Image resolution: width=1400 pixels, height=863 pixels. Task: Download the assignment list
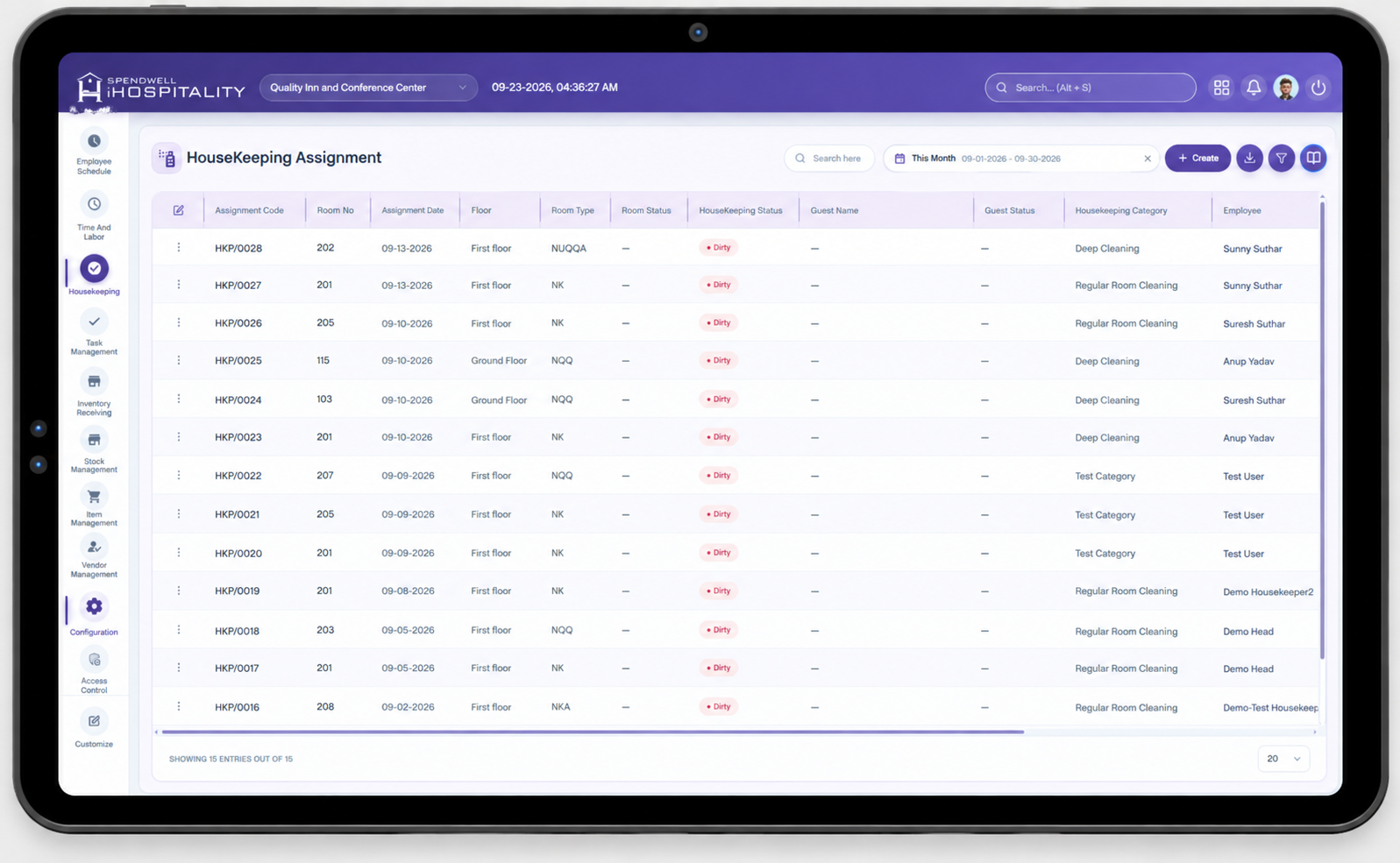click(x=1249, y=159)
